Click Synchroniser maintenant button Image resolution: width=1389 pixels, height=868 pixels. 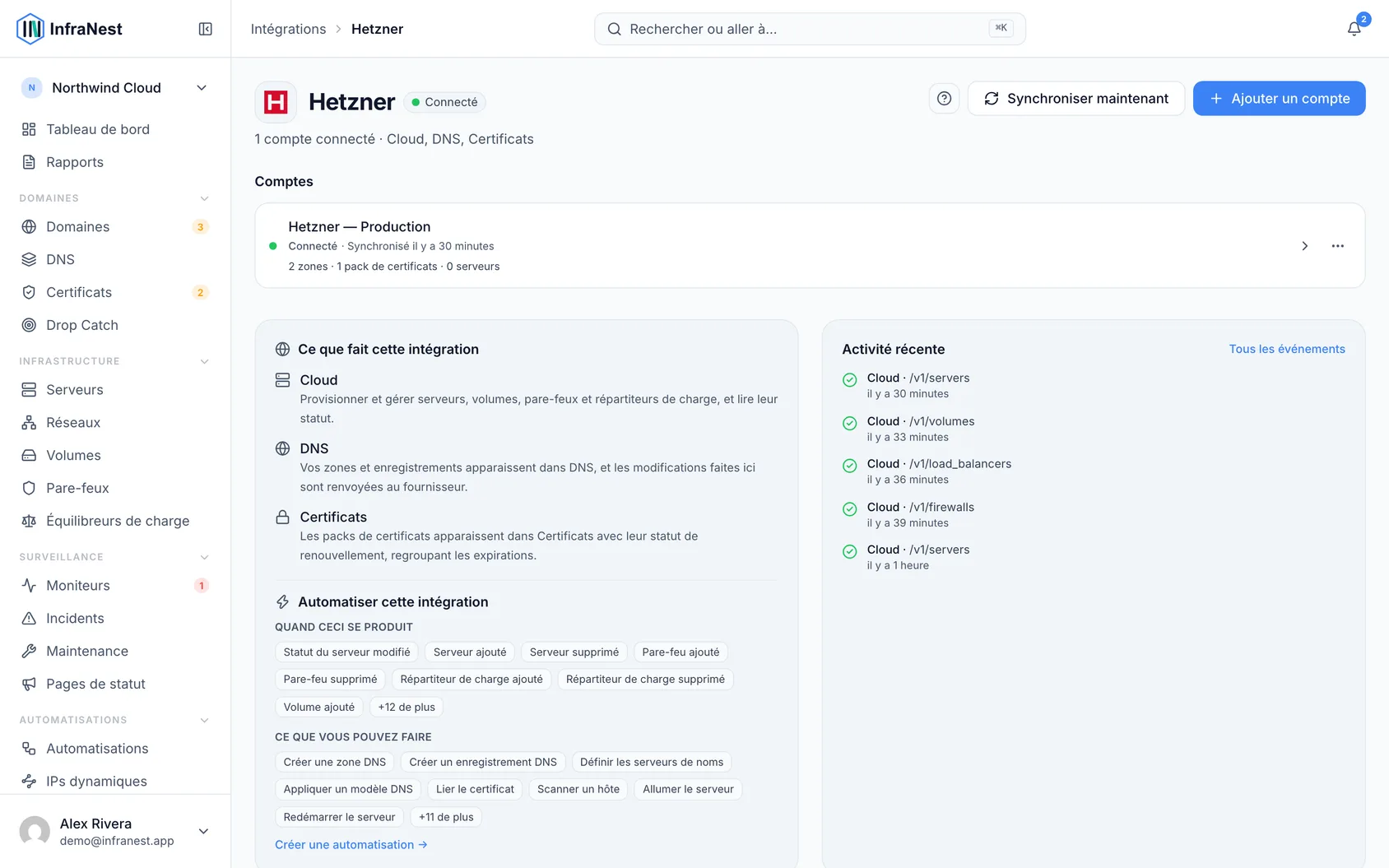(1076, 99)
